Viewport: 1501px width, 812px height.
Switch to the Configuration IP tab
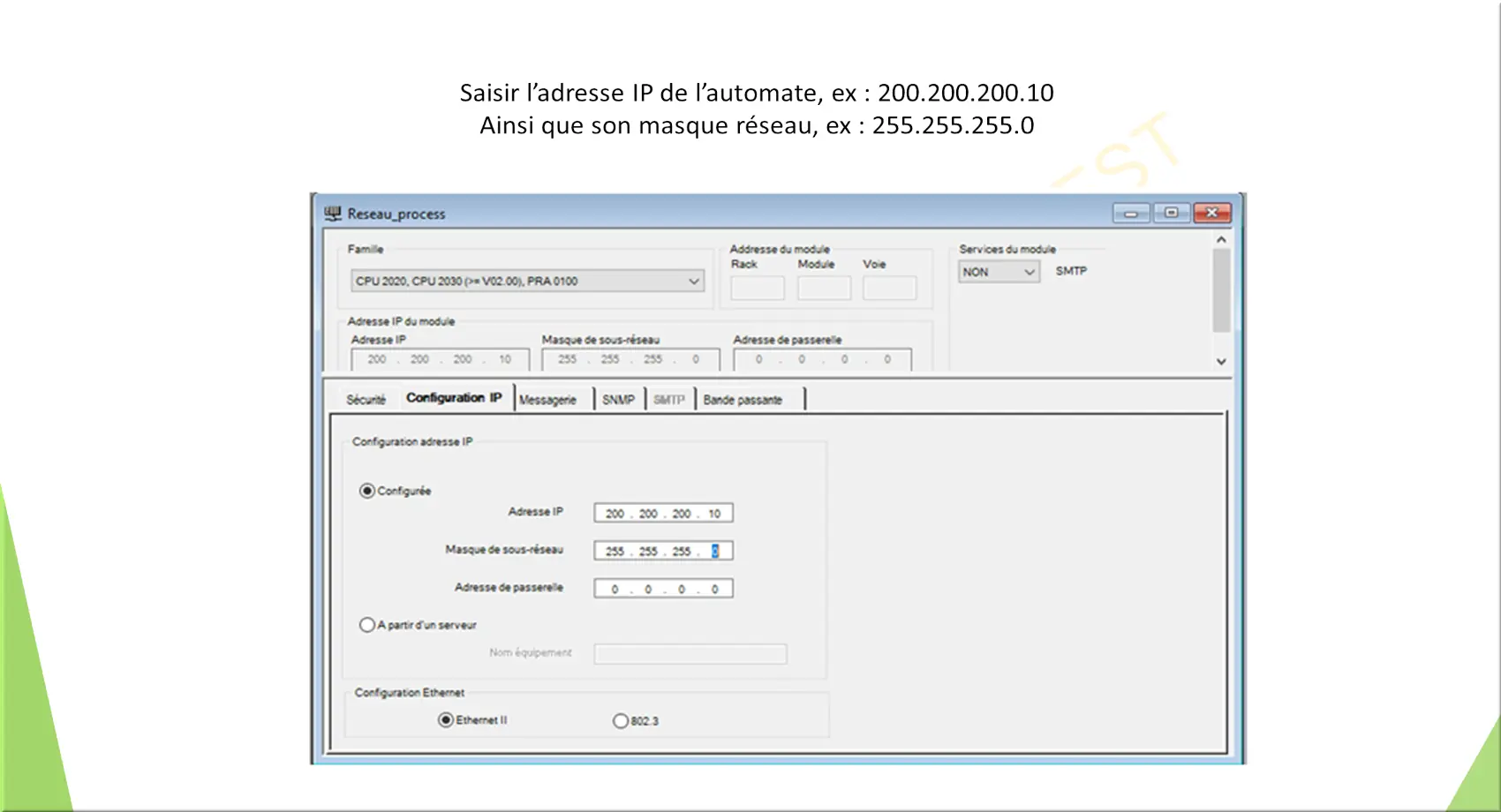click(454, 398)
